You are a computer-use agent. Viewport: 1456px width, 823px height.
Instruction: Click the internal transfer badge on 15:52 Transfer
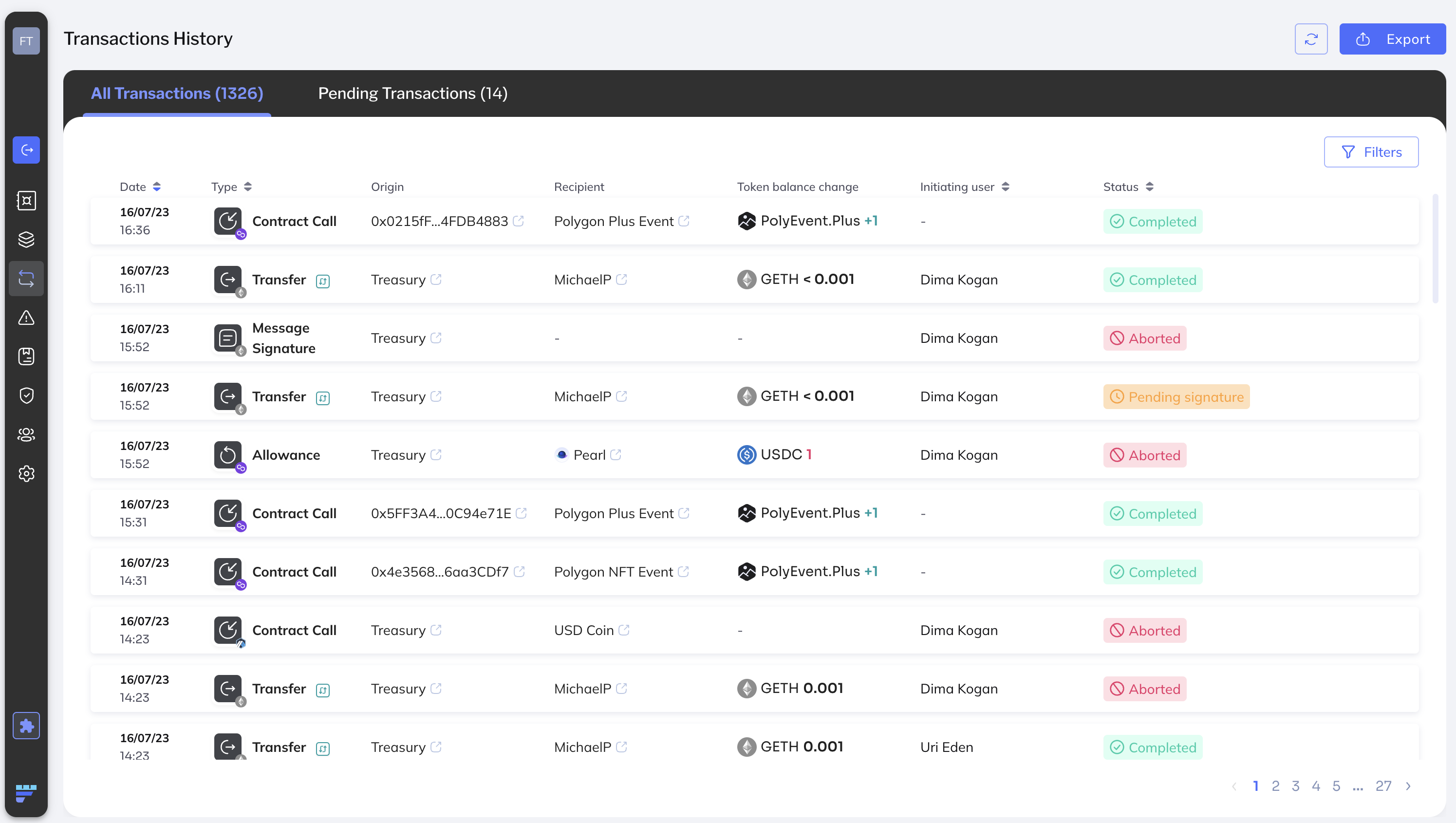point(323,398)
